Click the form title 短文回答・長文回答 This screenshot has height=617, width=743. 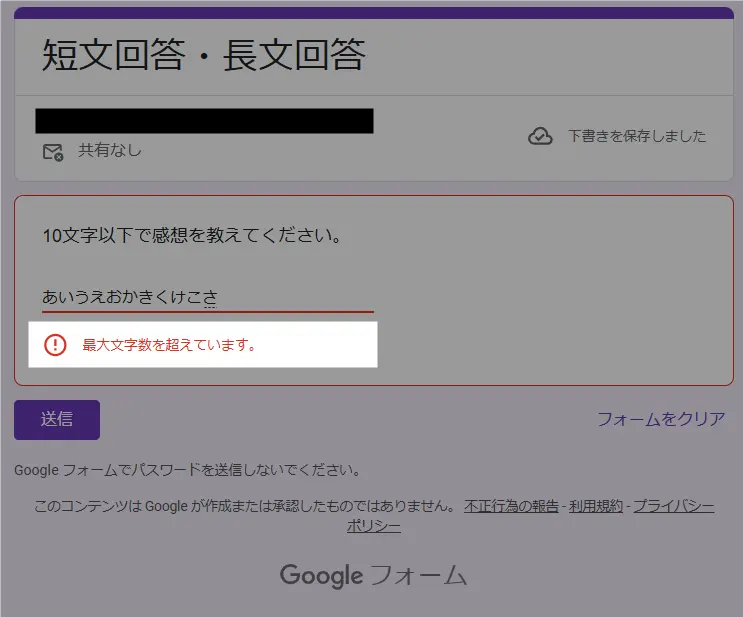pos(204,55)
